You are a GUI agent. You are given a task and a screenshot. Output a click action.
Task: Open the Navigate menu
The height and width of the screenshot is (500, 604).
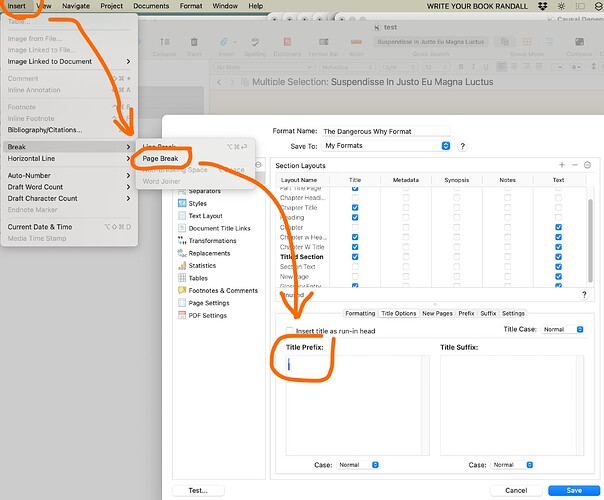coord(76,6)
